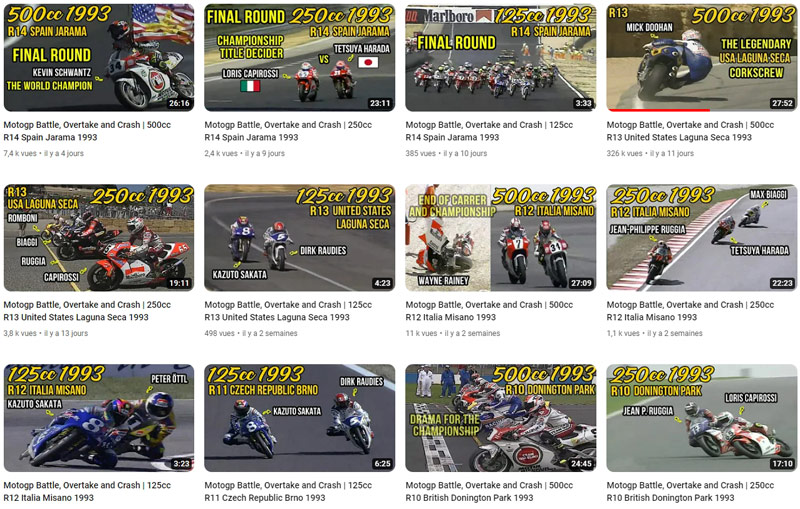Open the 125cc Sakata vs Raudies Laguna Seca thumbnail
Viewport: 800px width, 509px height.
(299, 238)
